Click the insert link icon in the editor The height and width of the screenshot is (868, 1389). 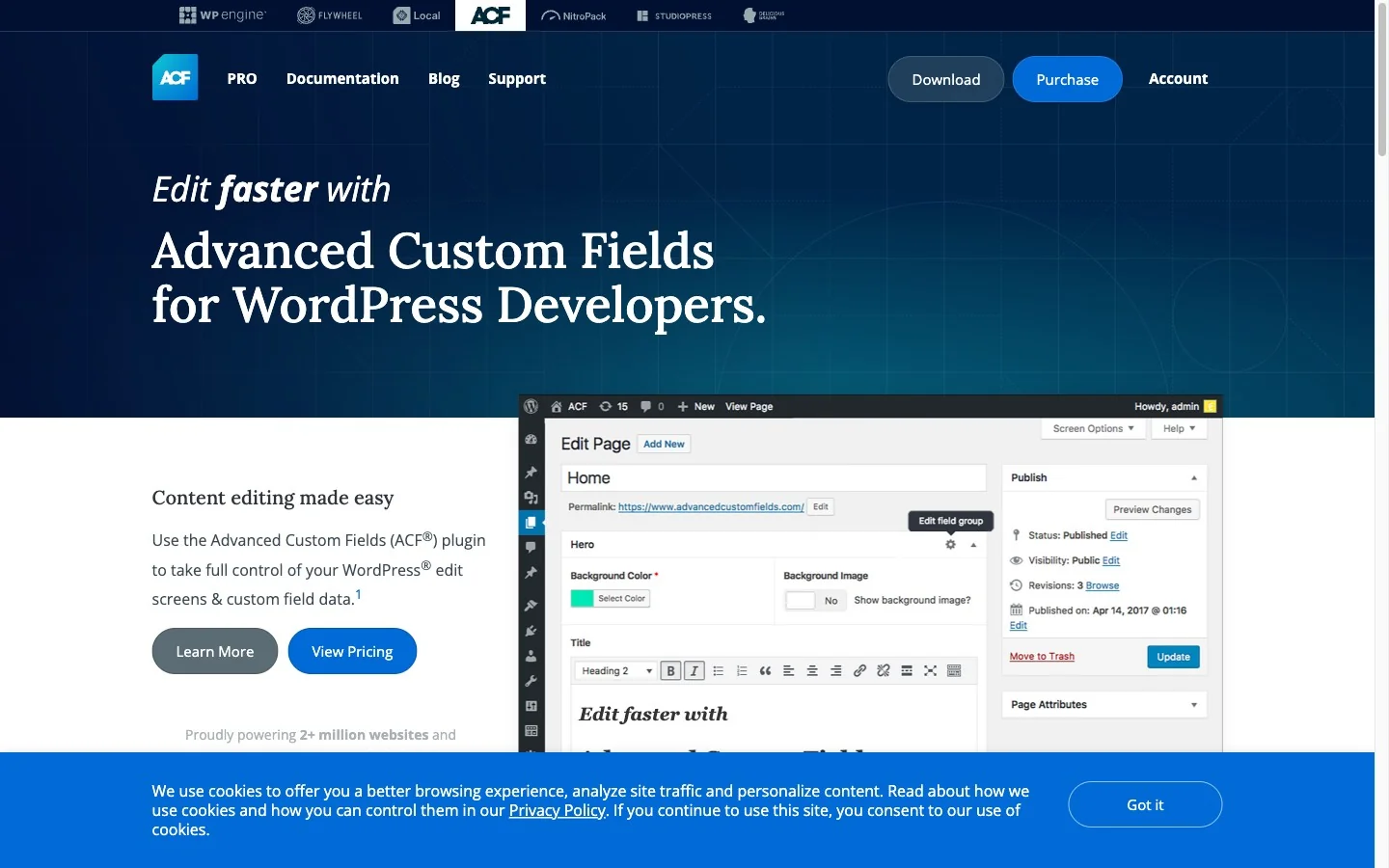coord(859,671)
